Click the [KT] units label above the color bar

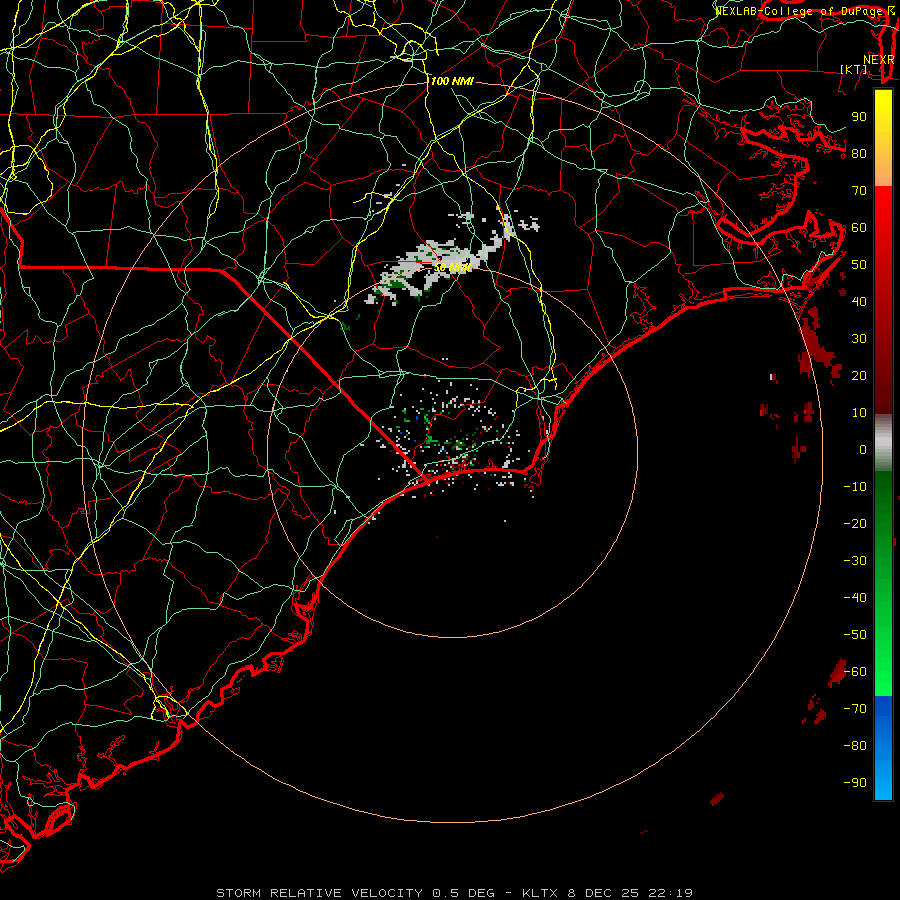click(x=854, y=69)
